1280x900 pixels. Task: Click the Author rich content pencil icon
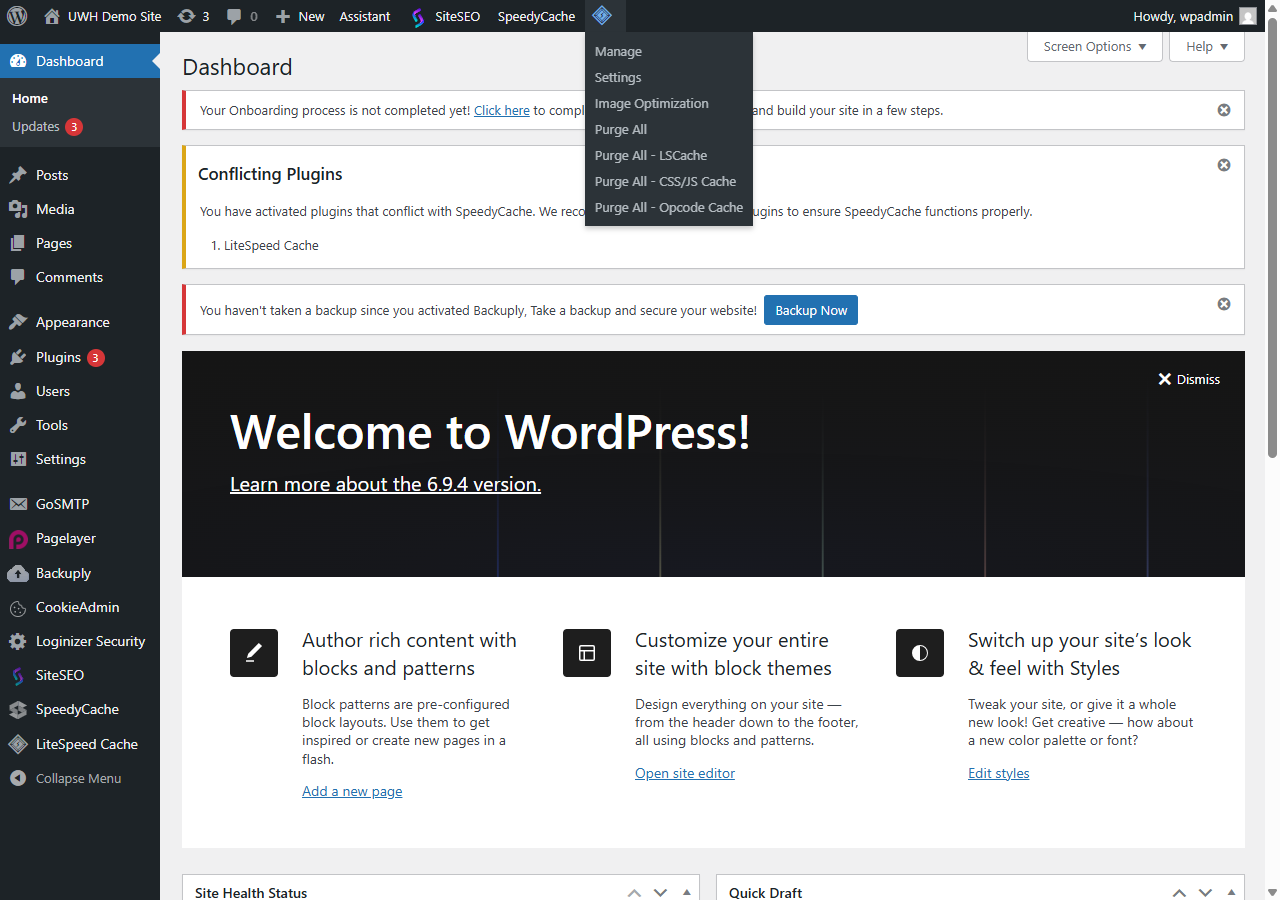254,653
